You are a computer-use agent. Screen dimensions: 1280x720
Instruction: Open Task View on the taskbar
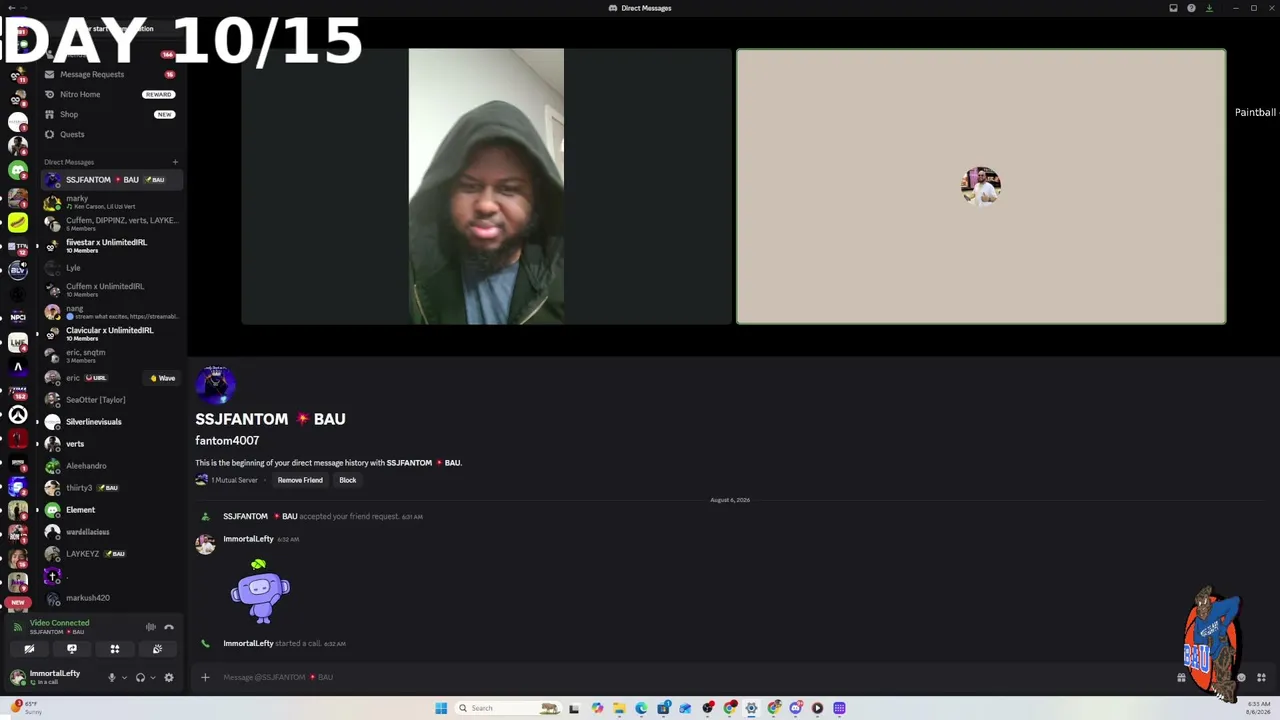574,708
